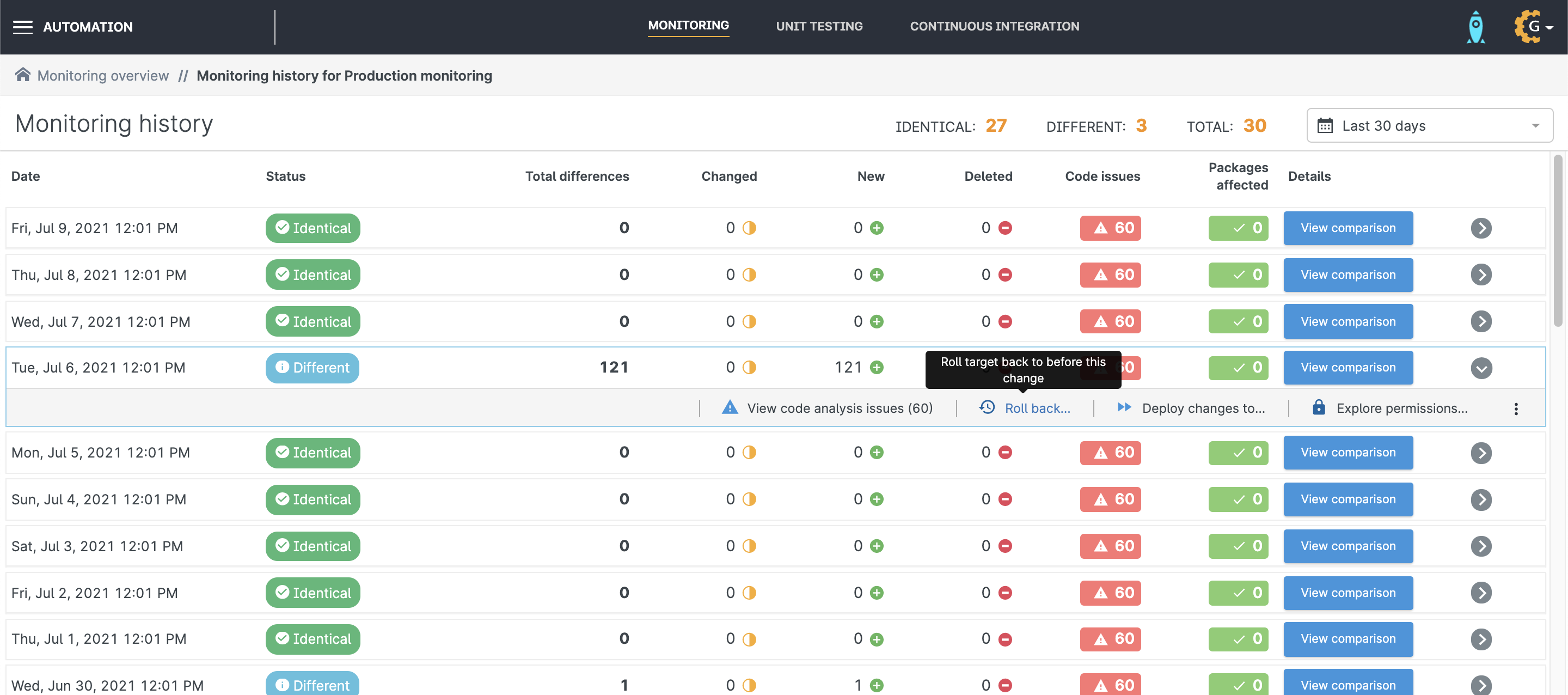
Task: Click the deleted minus icon for Jul 2
Action: [x=1005, y=593]
